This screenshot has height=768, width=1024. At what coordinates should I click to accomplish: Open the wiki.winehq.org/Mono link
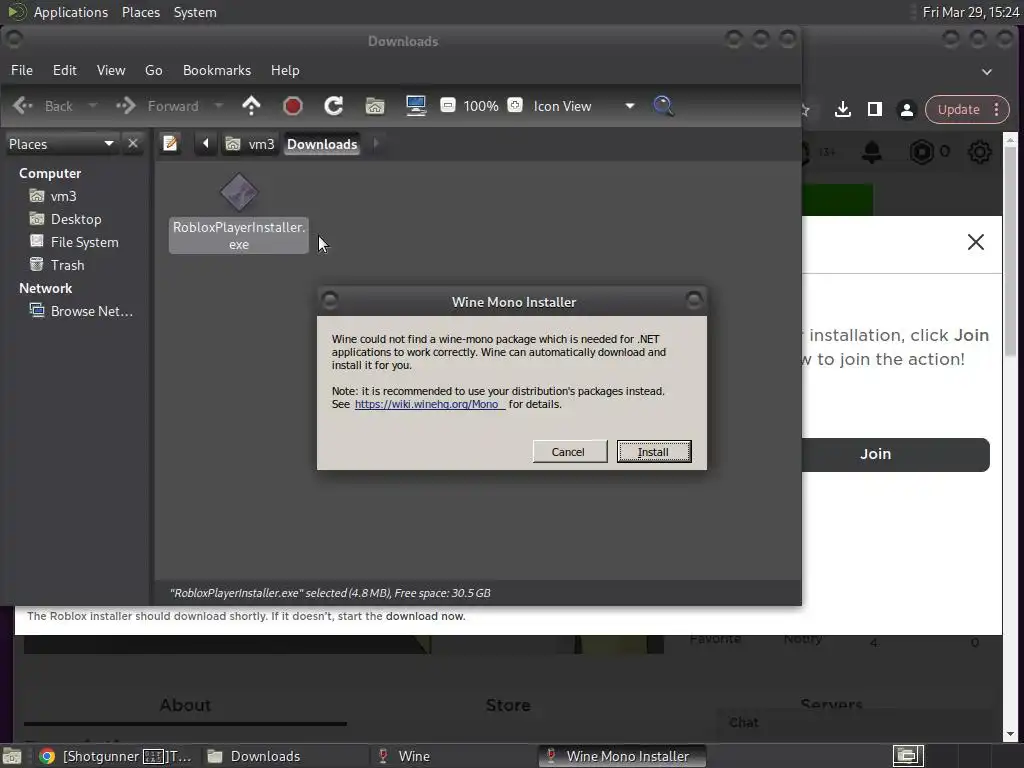(x=430, y=404)
